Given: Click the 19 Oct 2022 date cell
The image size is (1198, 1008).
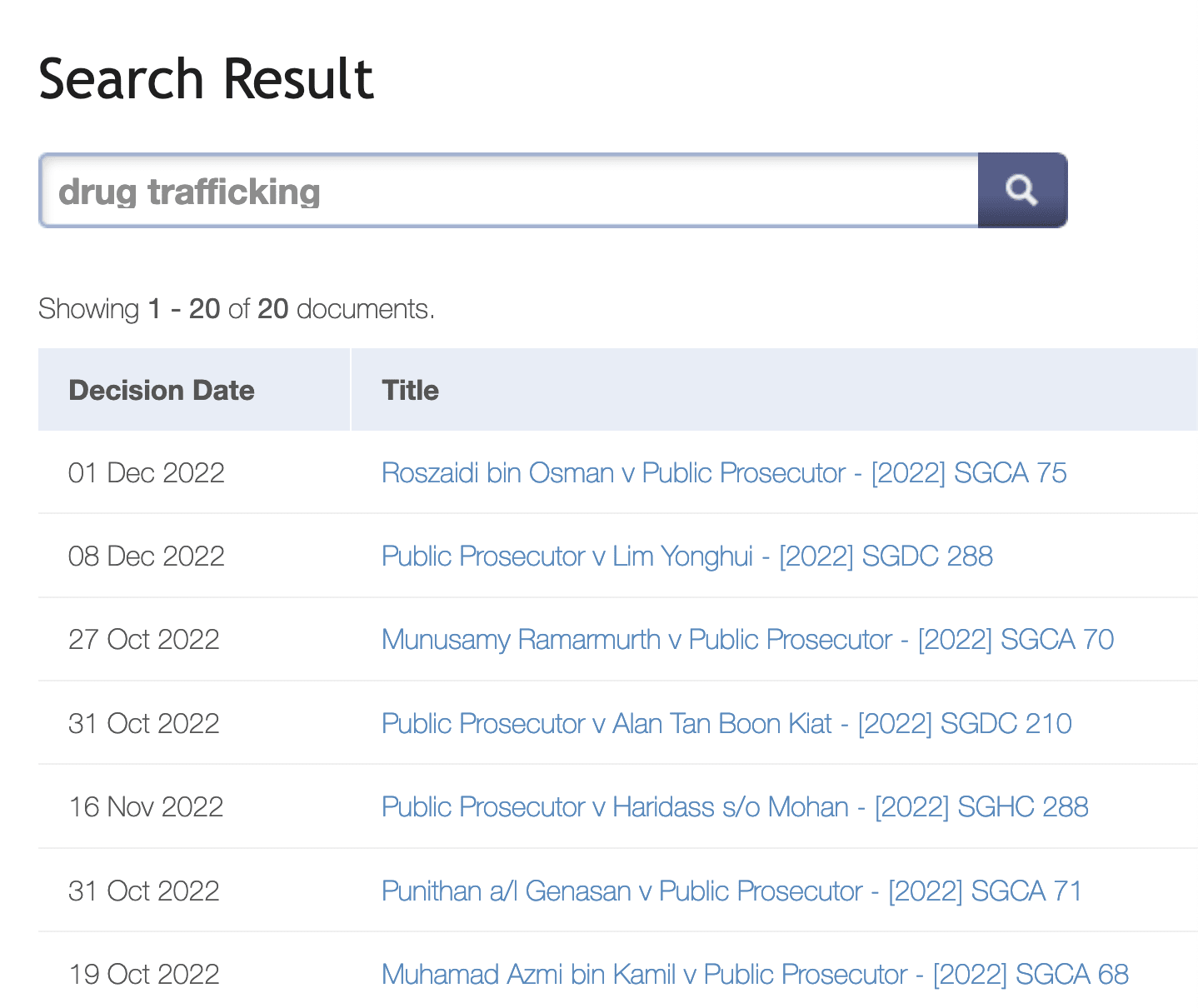Looking at the screenshot, I should pos(144,975).
